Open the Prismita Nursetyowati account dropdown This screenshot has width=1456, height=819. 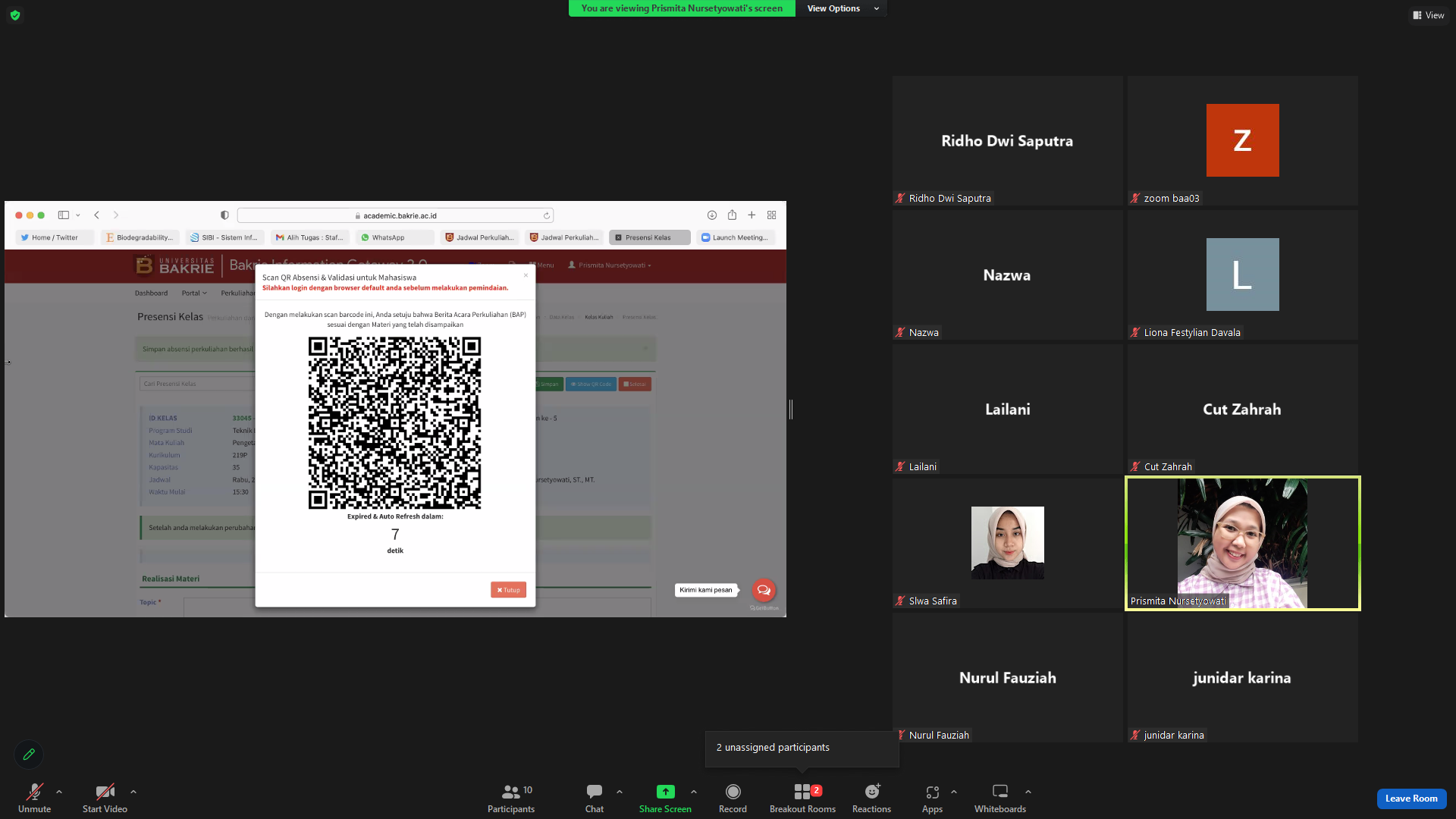point(610,265)
